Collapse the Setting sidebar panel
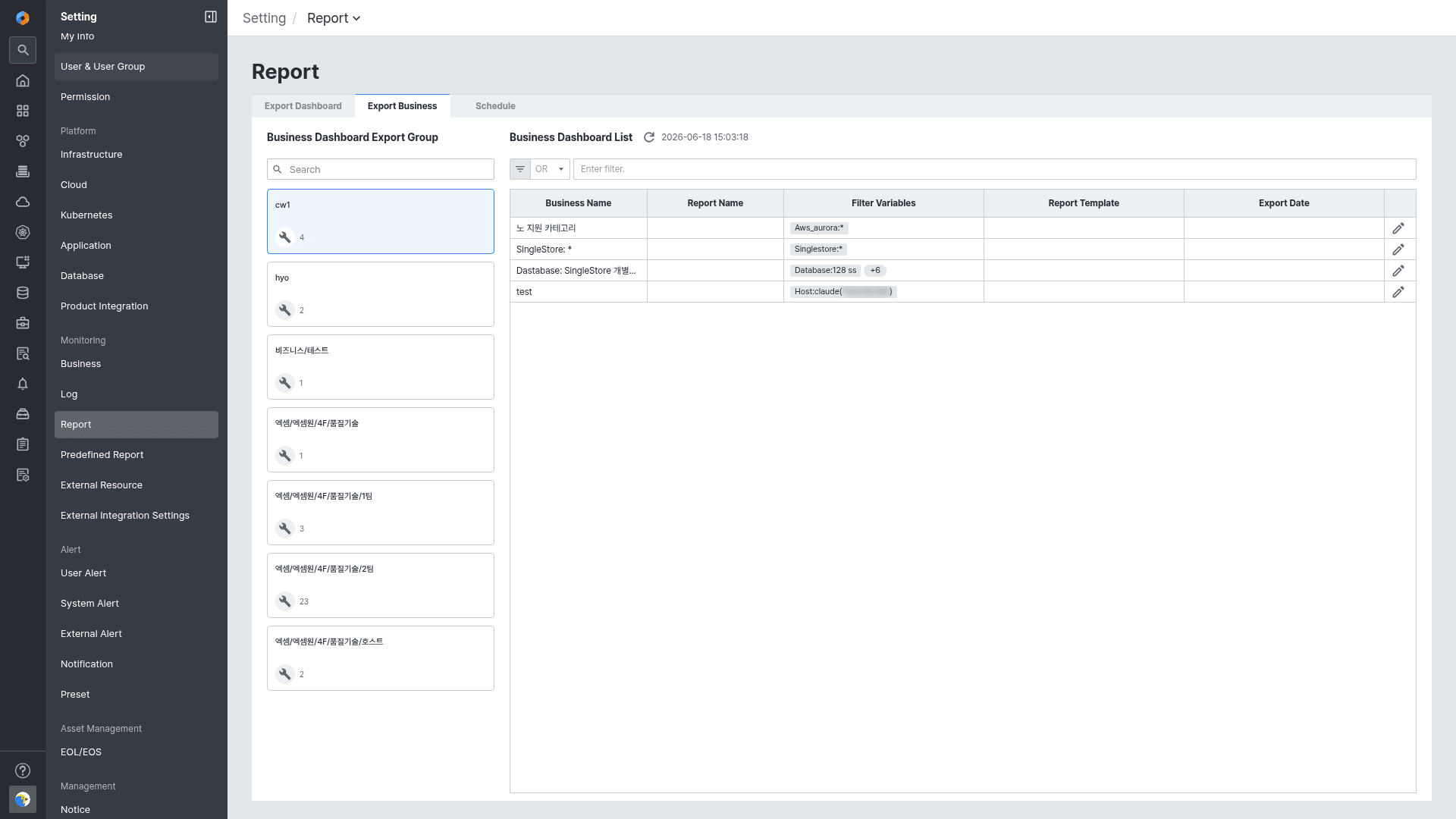Viewport: 1456px width, 819px height. coord(211,17)
